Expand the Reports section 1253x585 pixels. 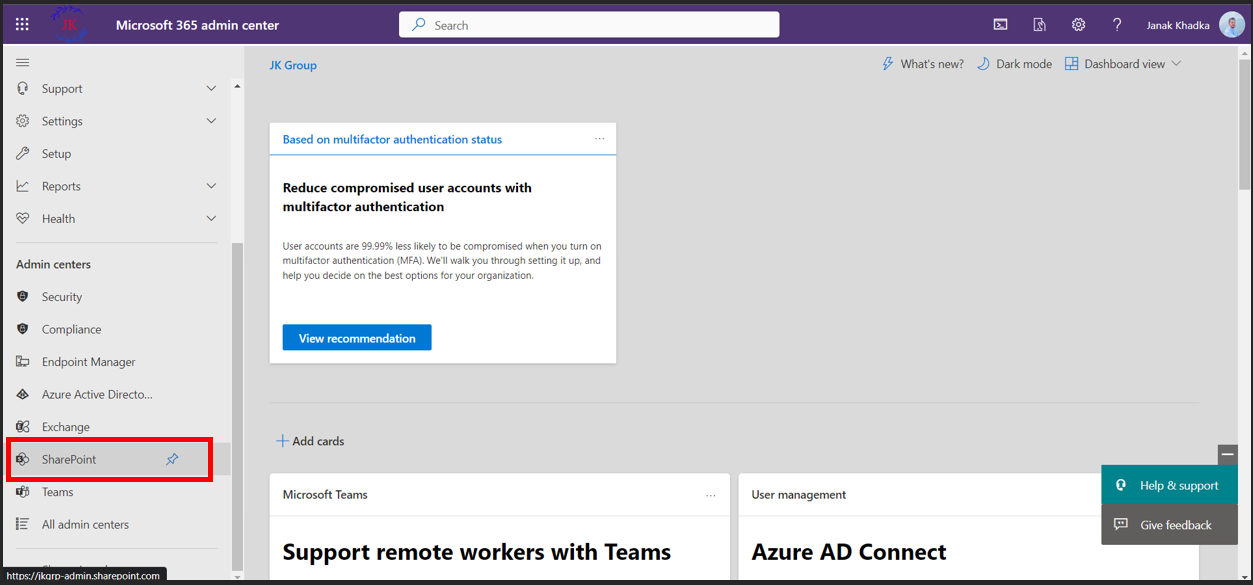[211, 185]
